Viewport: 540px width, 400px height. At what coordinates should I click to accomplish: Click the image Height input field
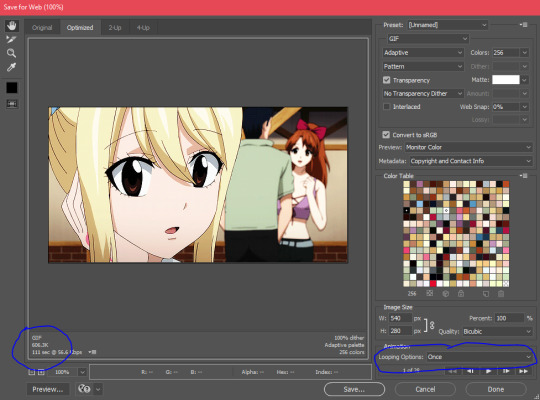coord(401,331)
